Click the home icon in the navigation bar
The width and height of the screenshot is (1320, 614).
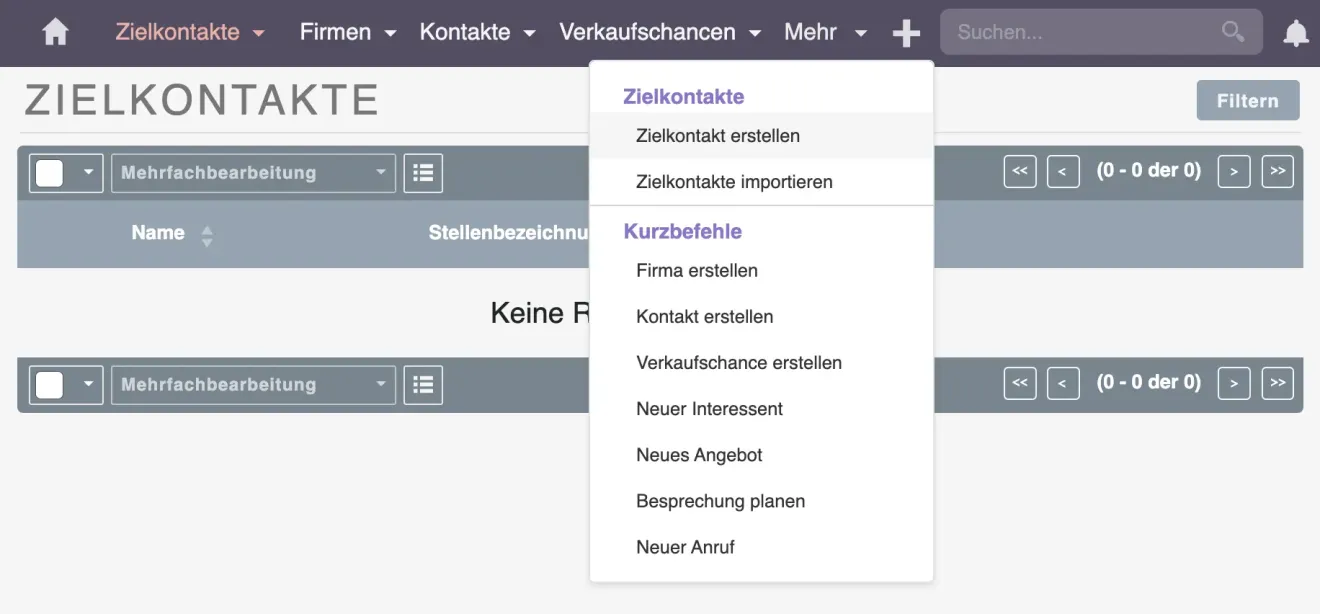tap(55, 31)
